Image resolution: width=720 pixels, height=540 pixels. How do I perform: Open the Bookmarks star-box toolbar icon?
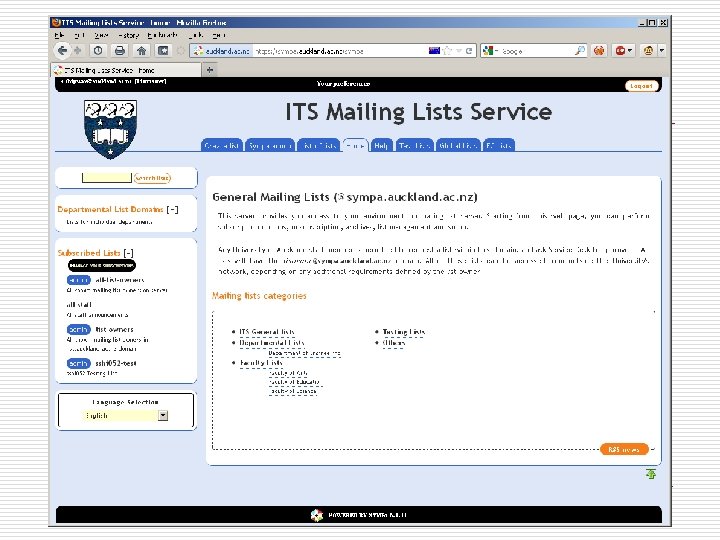tap(163, 51)
